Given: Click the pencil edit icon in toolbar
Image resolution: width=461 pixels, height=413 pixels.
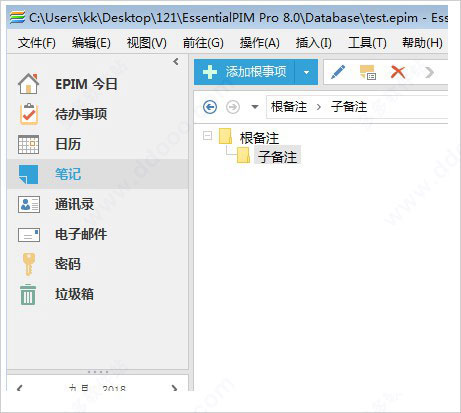Looking at the screenshot, I should coord(338,72).
